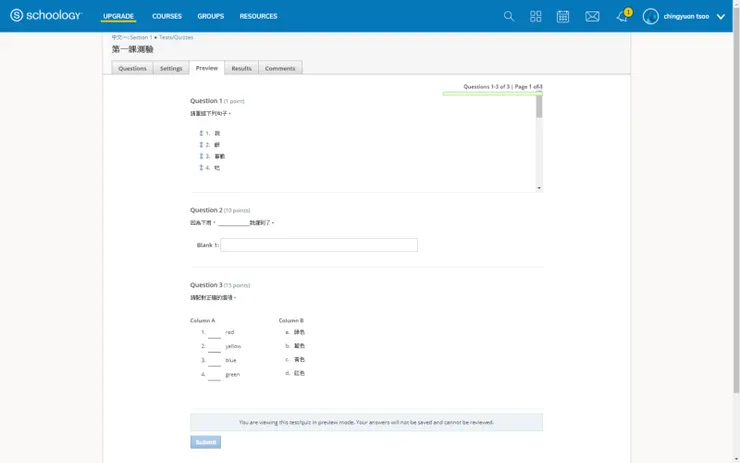Click the Submit button
This screenshot has height=463, width=740.
point(205,442)
